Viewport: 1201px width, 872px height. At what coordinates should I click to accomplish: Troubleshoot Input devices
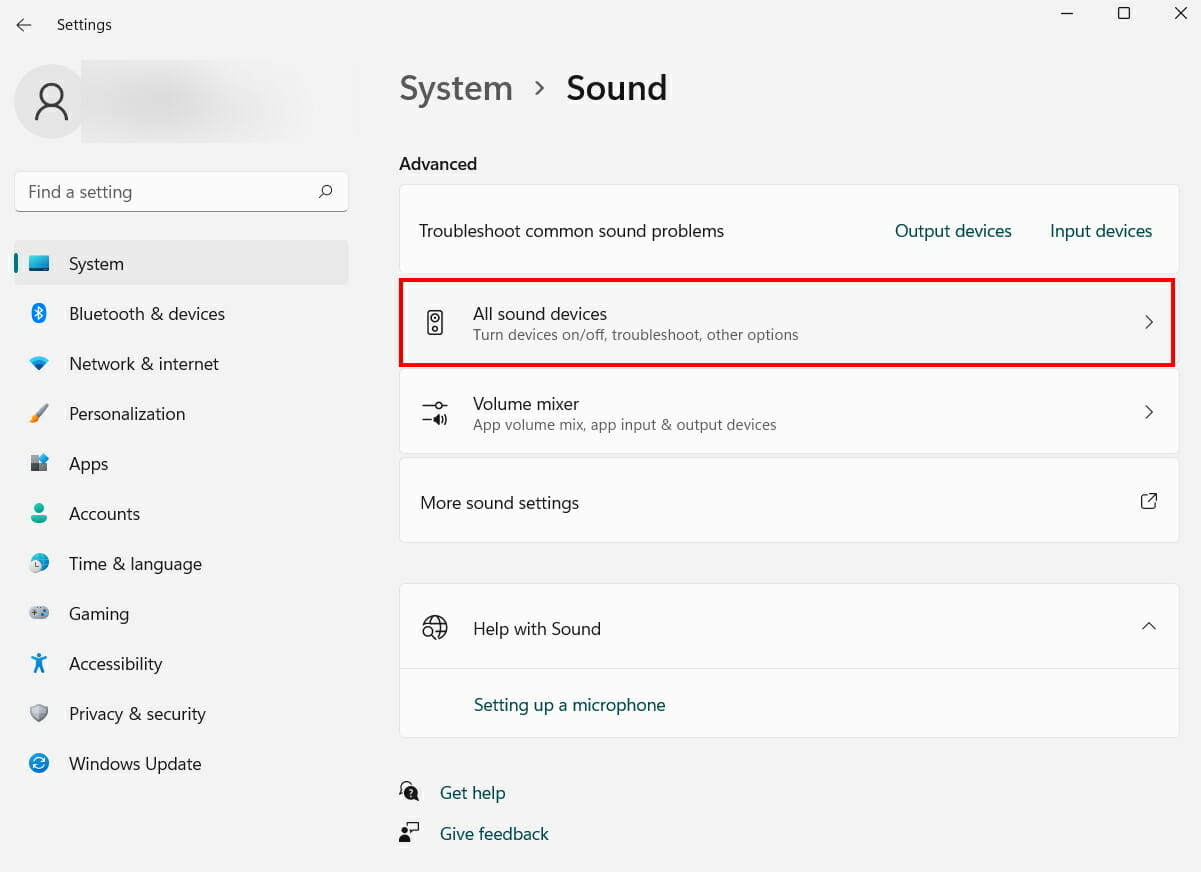[x=1101, y=231]
